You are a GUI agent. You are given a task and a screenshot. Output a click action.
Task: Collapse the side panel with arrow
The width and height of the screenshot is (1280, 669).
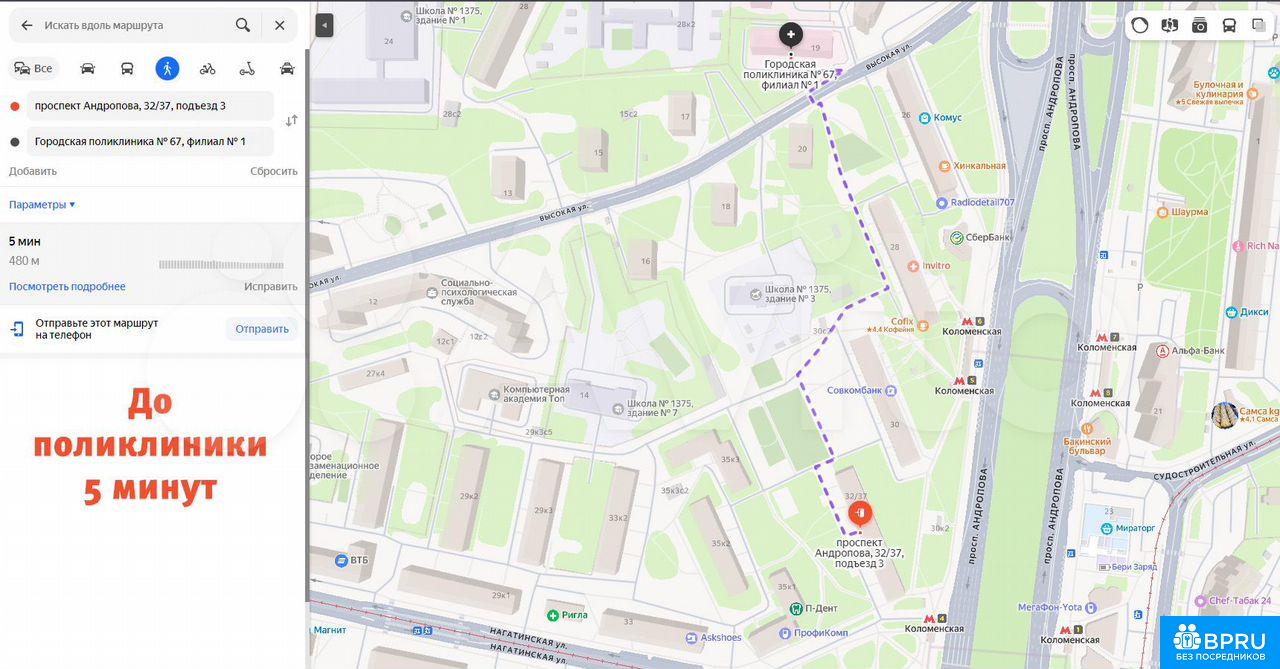324,26
